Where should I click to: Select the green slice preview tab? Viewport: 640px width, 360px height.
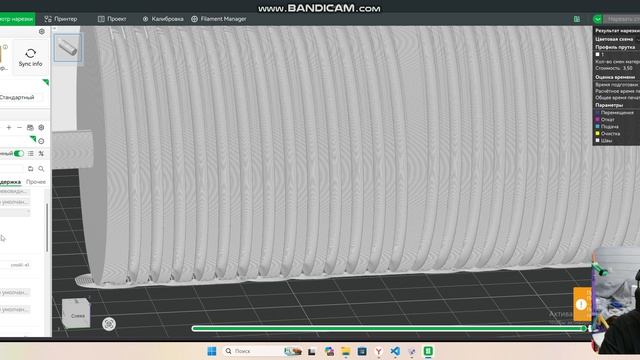(x=17, y=19)
